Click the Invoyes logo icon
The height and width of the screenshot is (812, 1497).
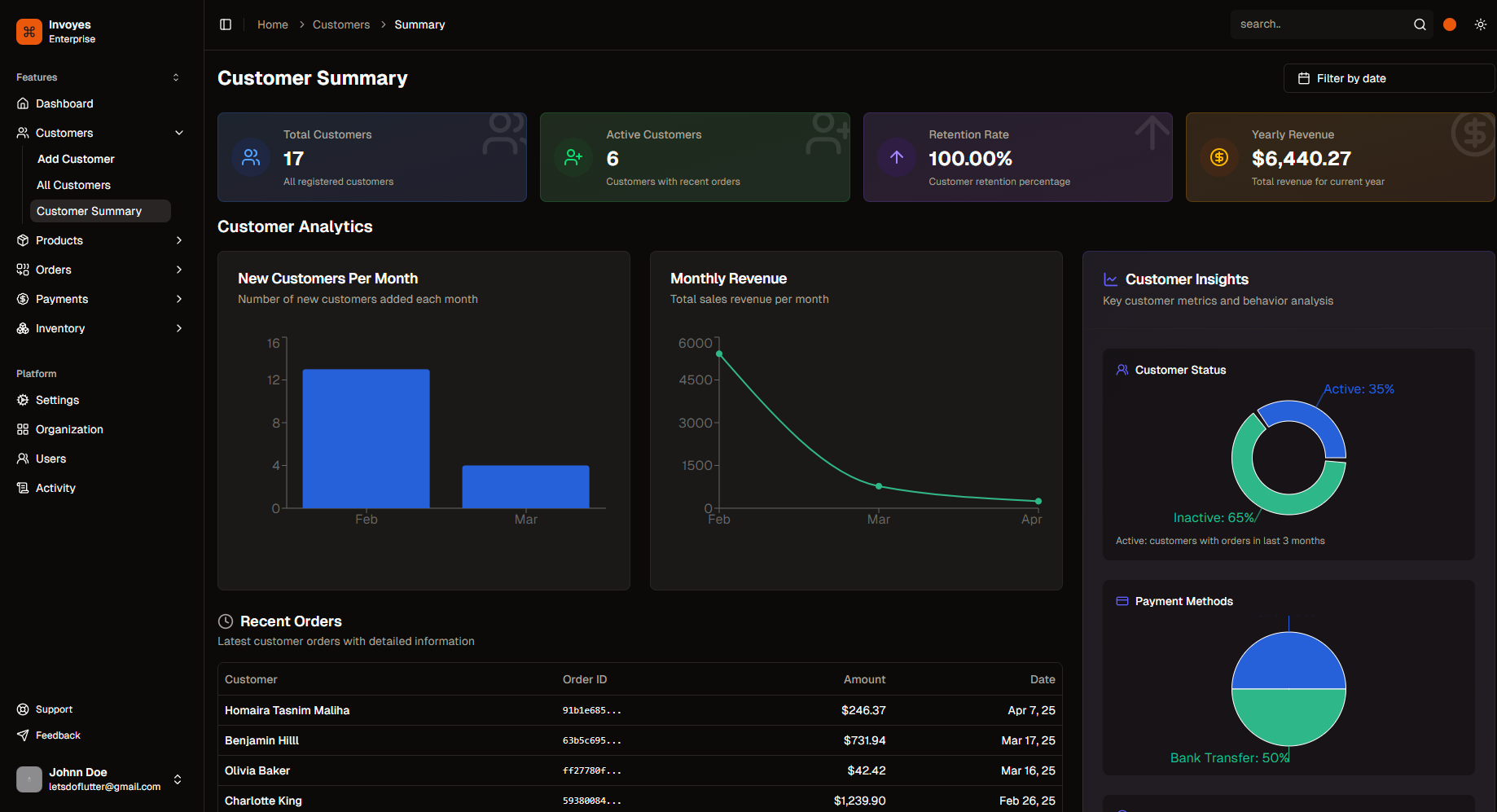point(29,32)
